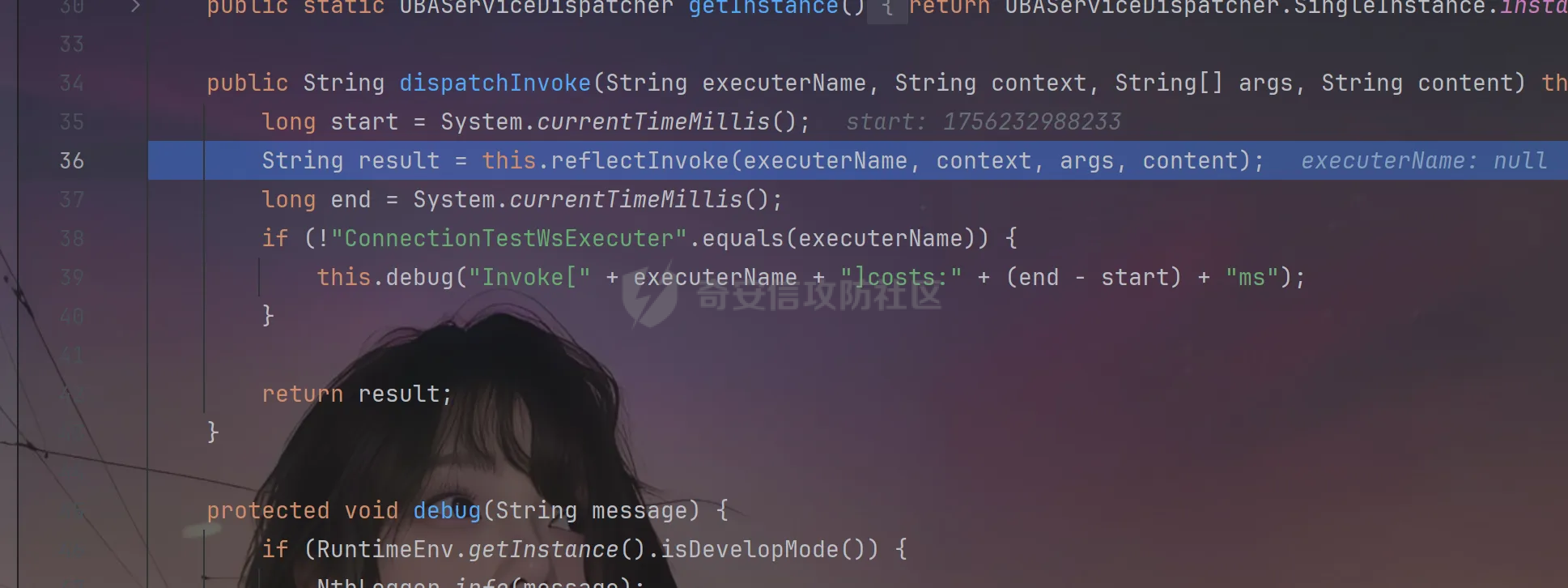Click the "]costs:" string in debug call
The image size is (1568, 588).
[x=901, y=277]
